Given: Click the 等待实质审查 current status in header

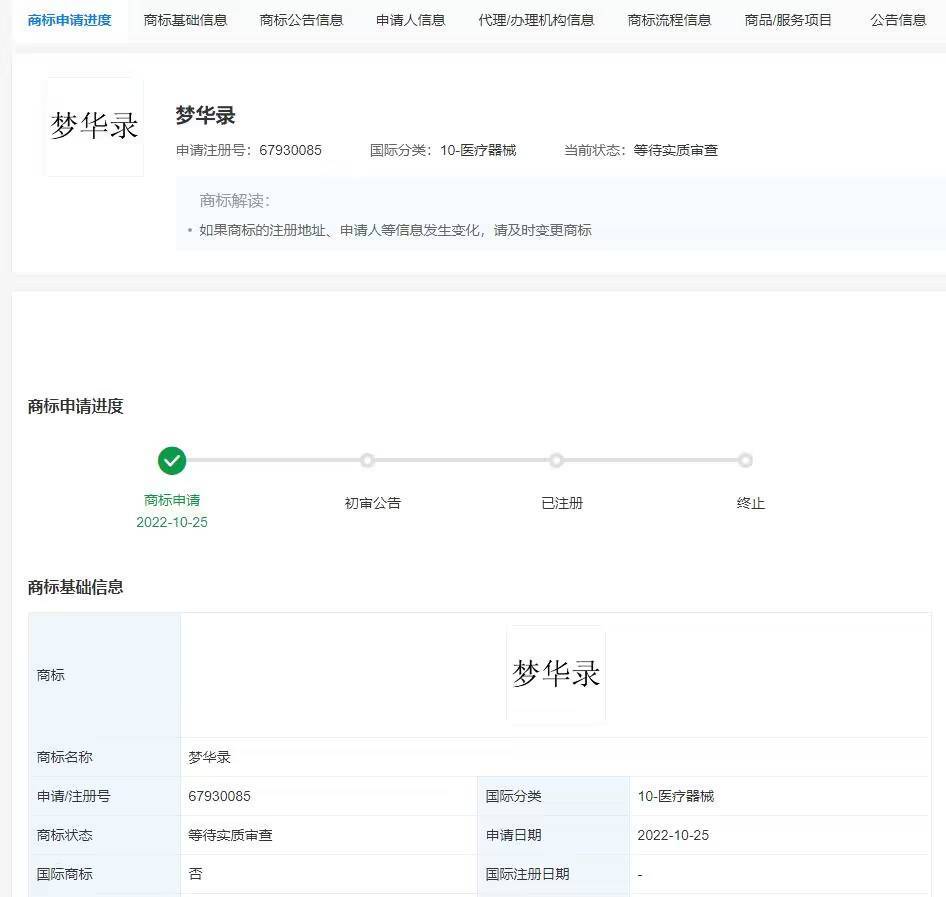Looking at the screenshot, I should point(675,150).
